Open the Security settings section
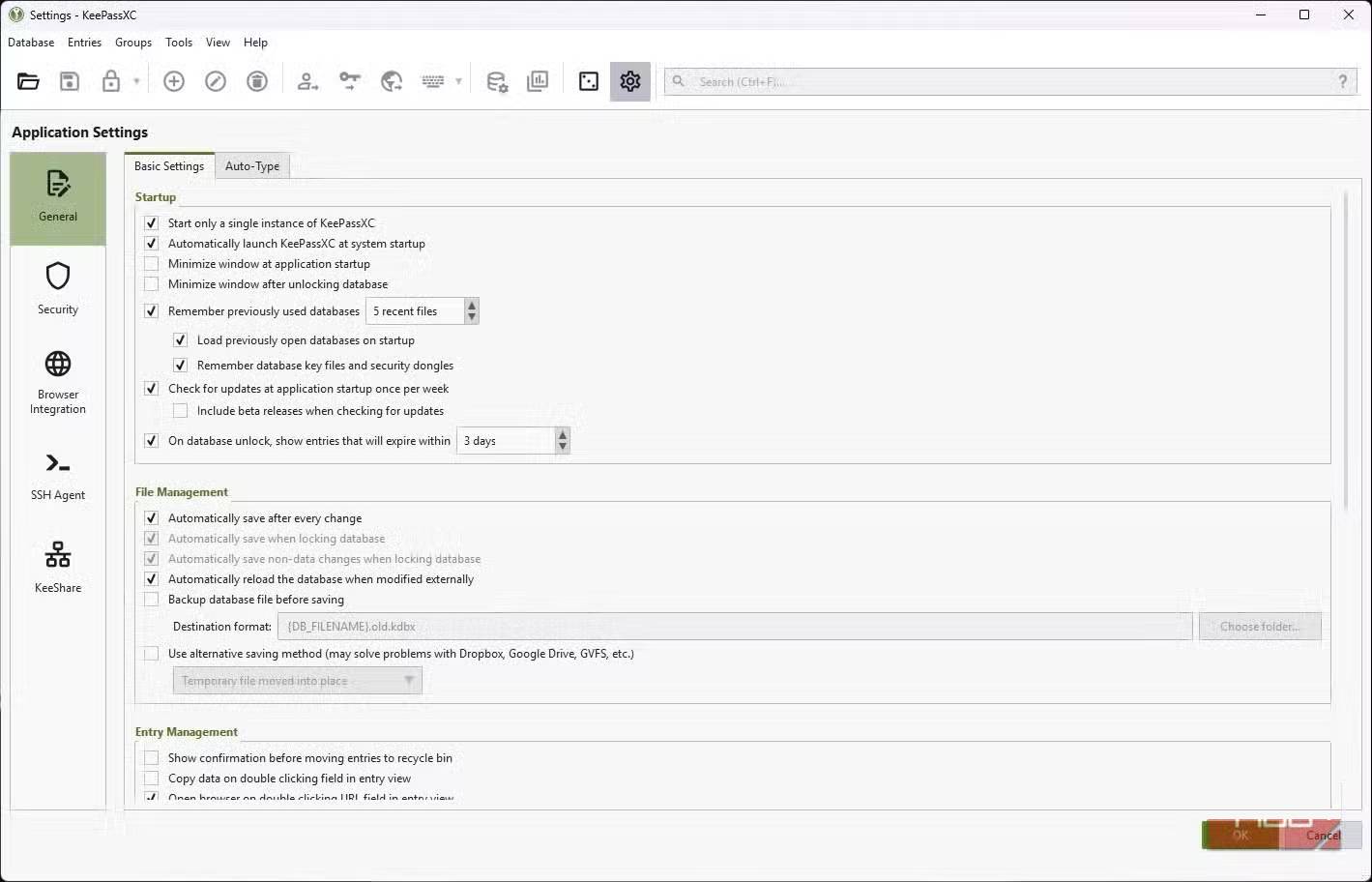The width and height of the screenshot is (1372, 882). 58,289
